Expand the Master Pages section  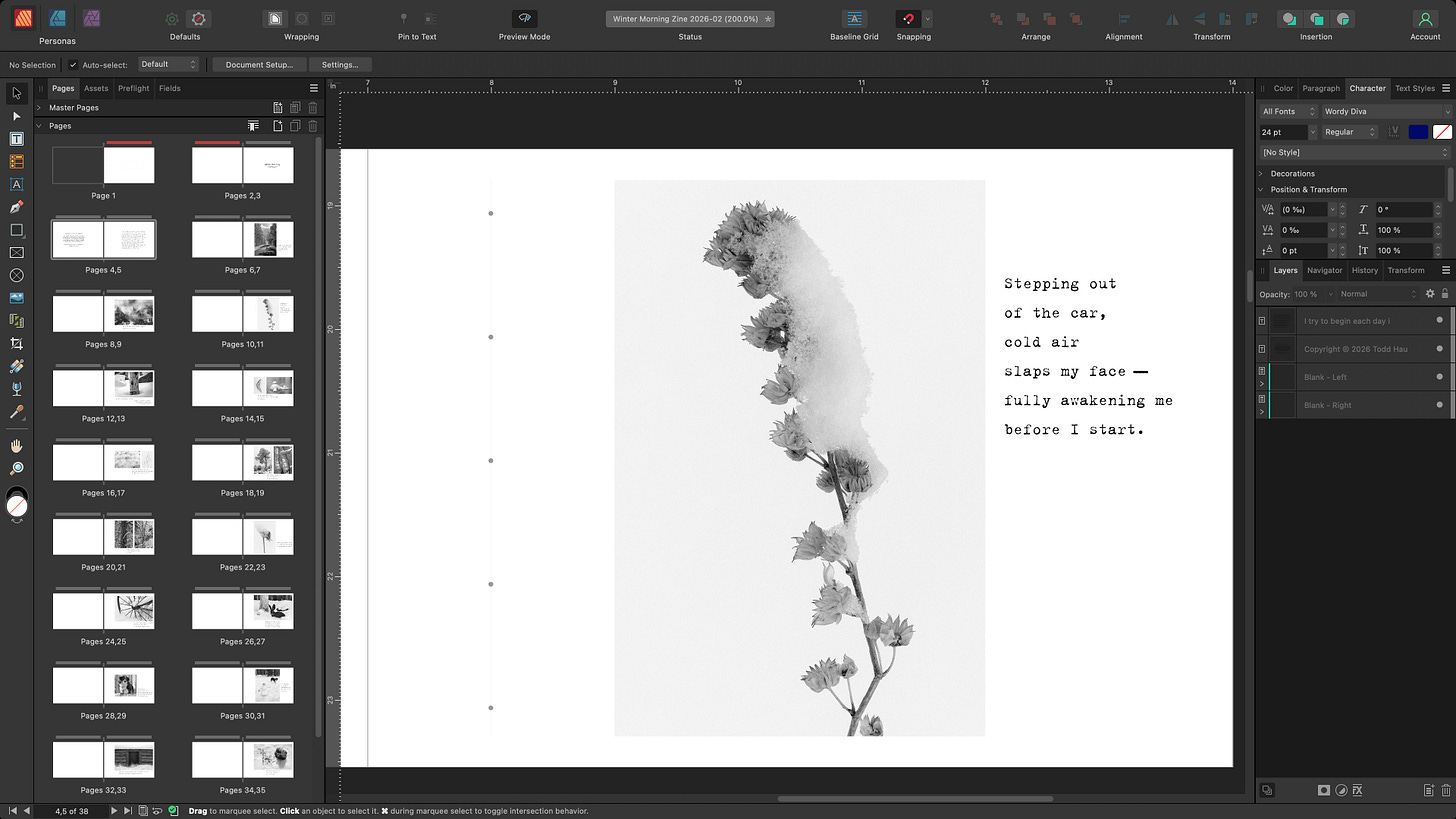pos(39,108)
